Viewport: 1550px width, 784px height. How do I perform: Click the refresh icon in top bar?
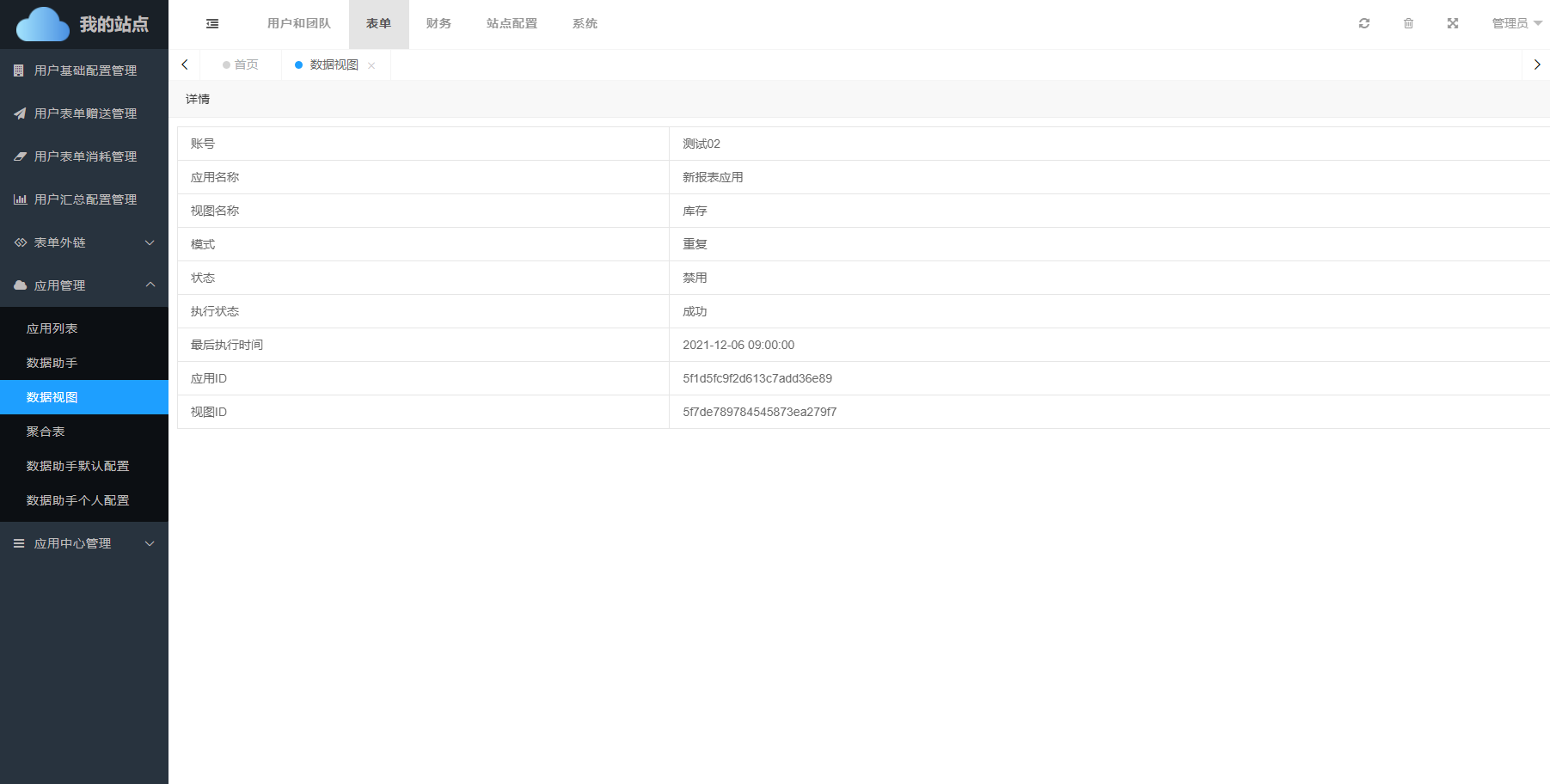point(1363,23)
